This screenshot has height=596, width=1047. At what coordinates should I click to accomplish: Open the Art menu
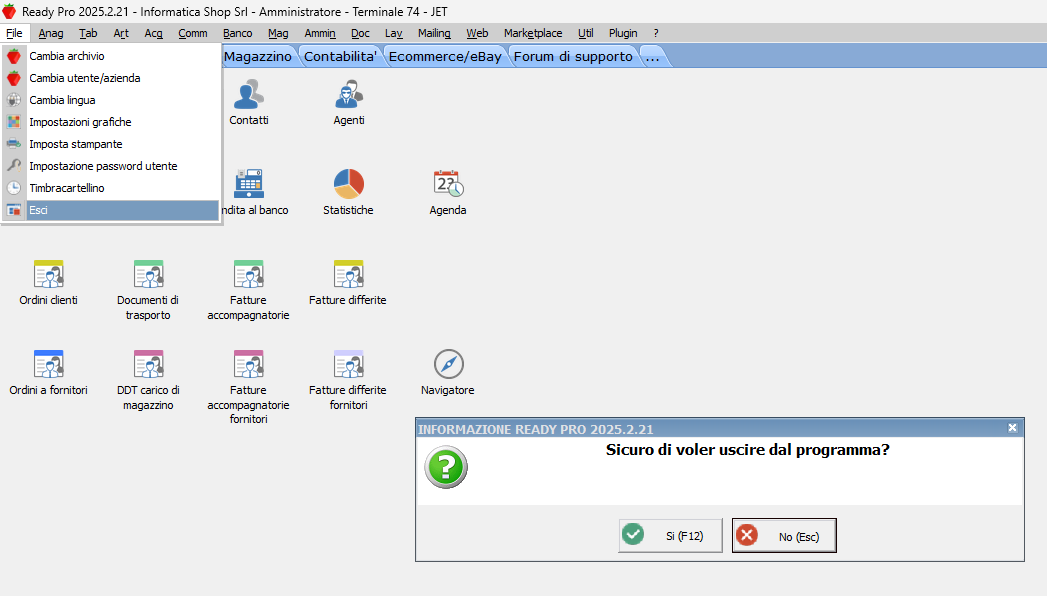tap(121, 33)
